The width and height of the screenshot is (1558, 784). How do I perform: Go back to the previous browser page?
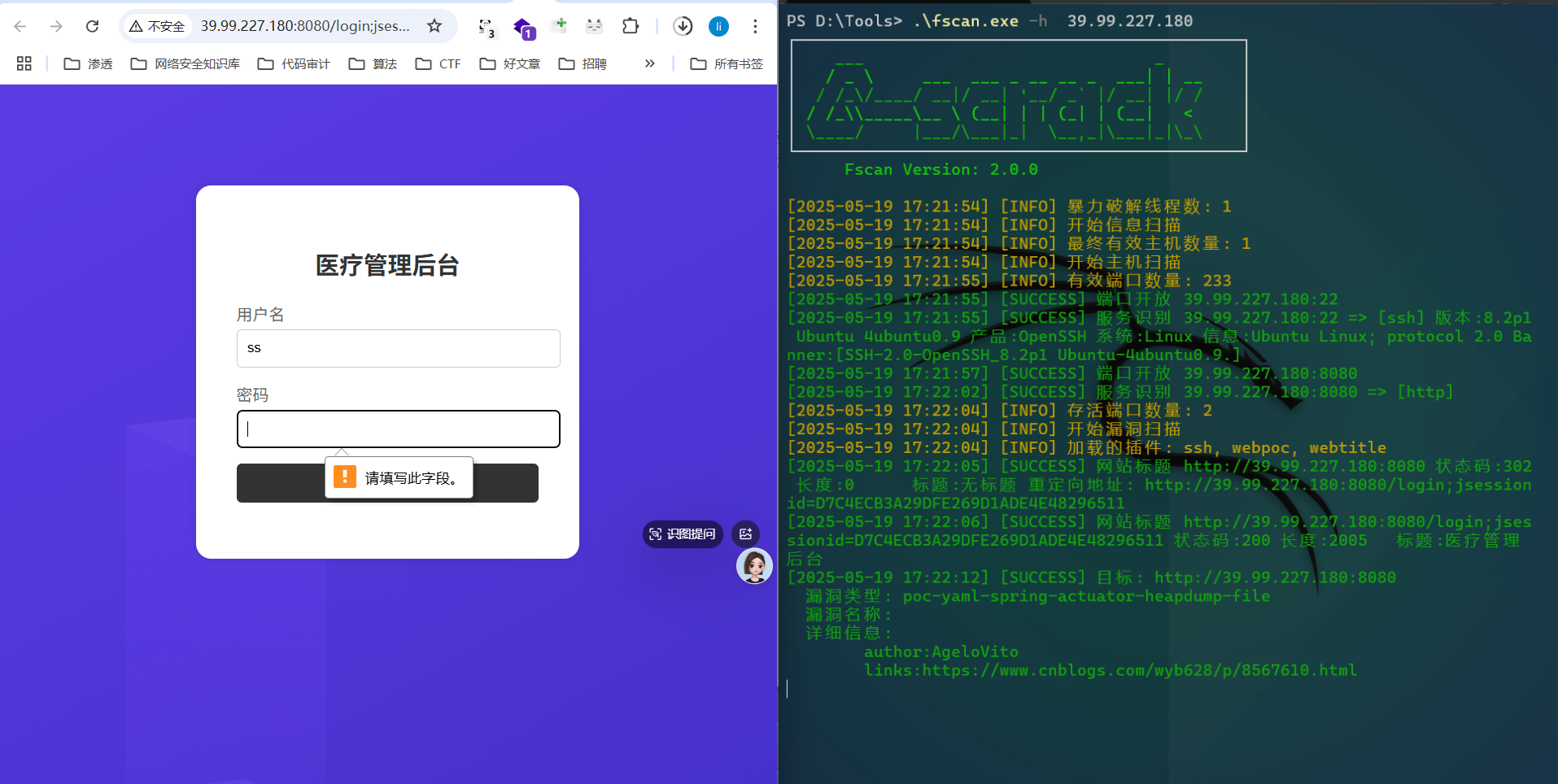click(x=20, y=26)
